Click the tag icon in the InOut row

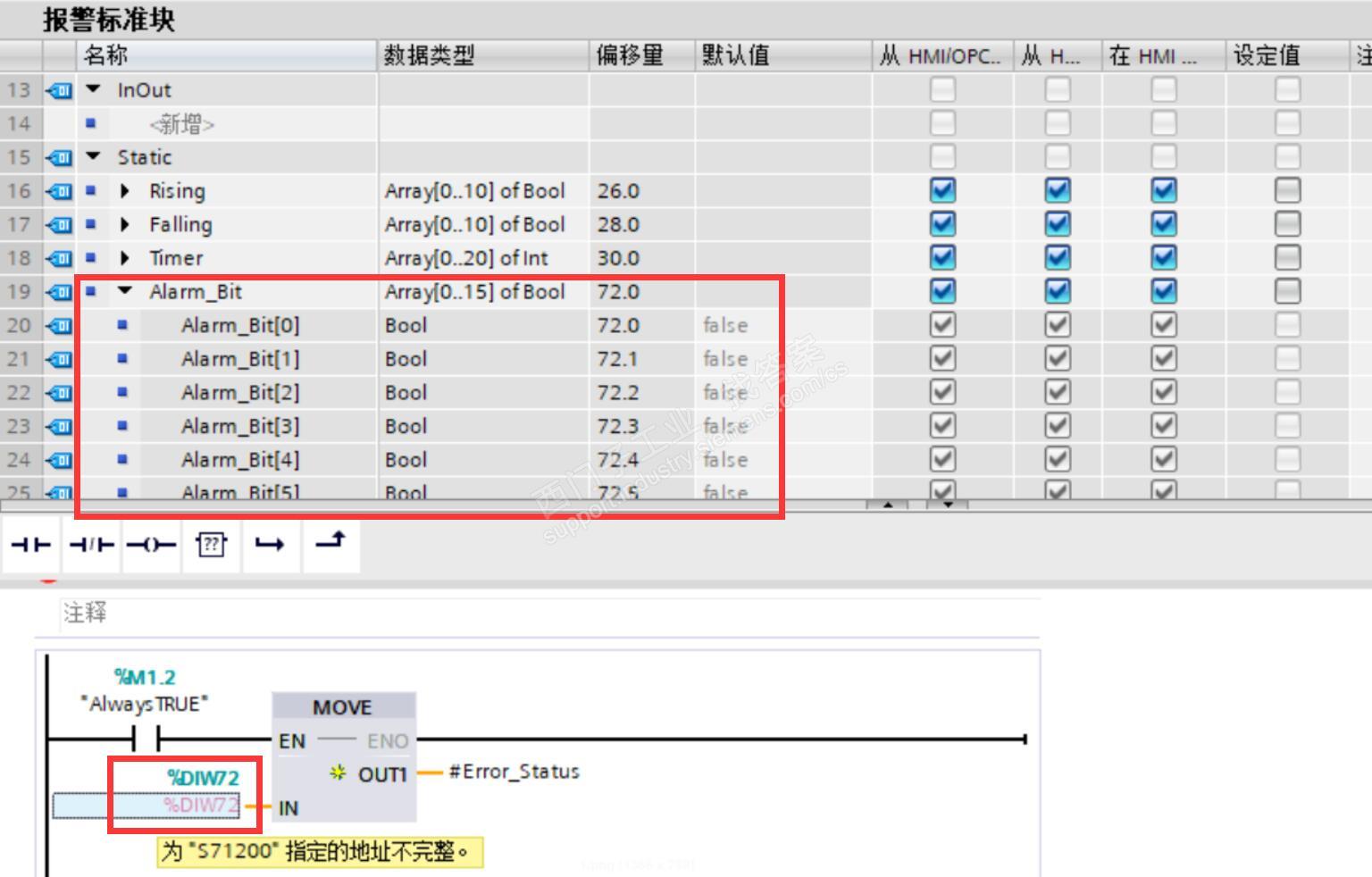click(x=59, y=90)
